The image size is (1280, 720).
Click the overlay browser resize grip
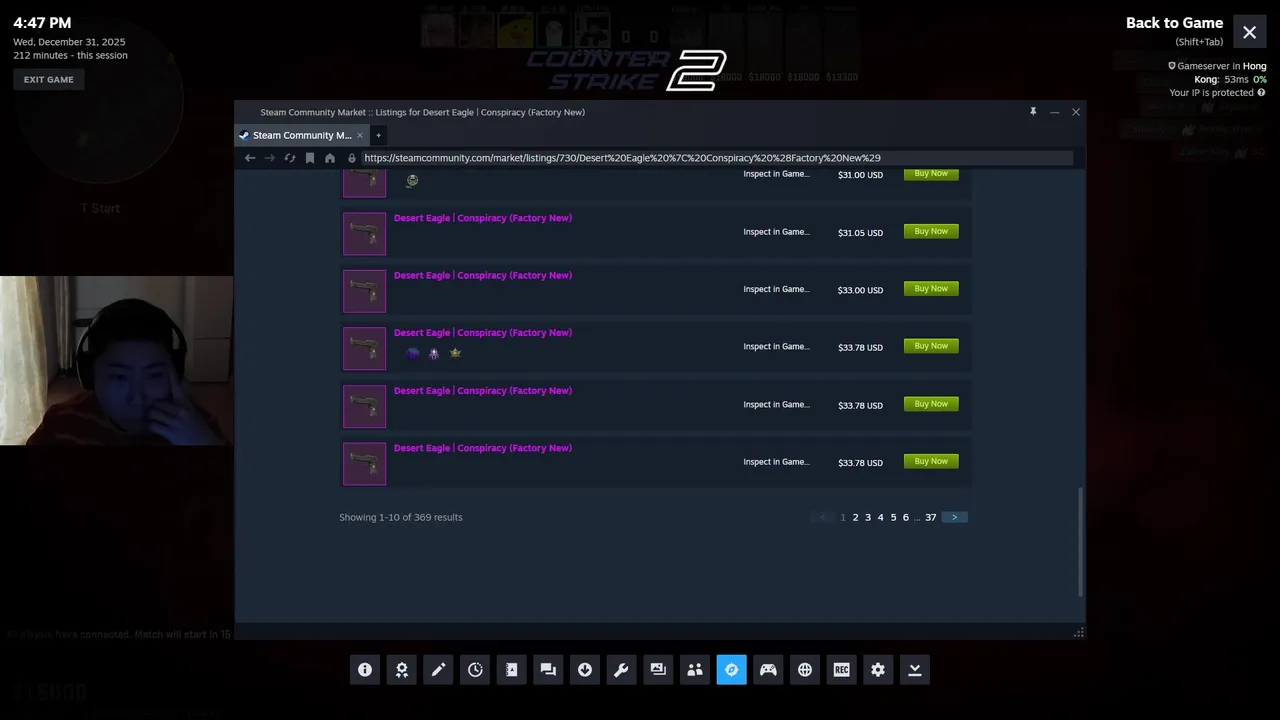tap(1079, 633)
